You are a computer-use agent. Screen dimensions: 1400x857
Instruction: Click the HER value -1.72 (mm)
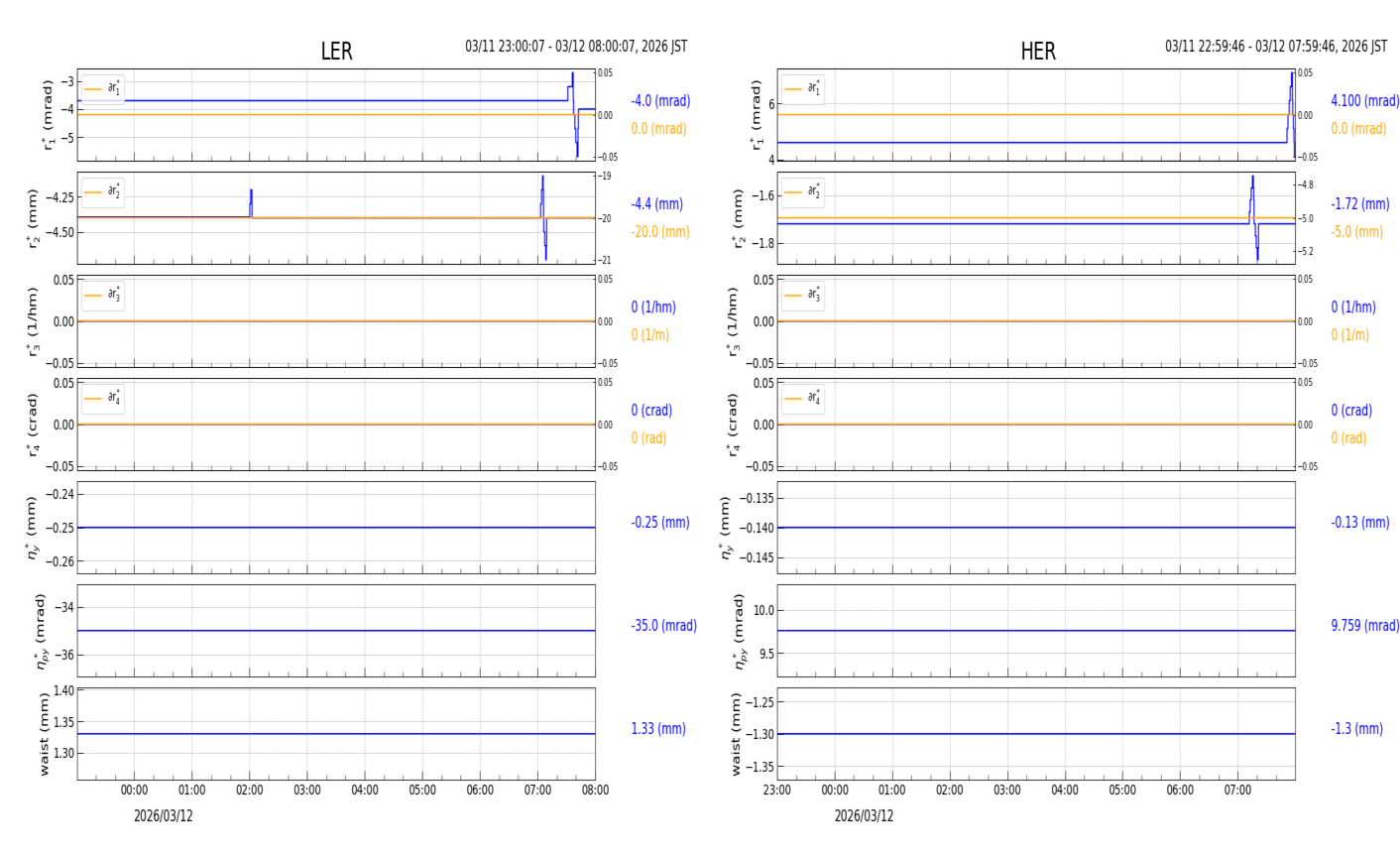click(1360, 204)
